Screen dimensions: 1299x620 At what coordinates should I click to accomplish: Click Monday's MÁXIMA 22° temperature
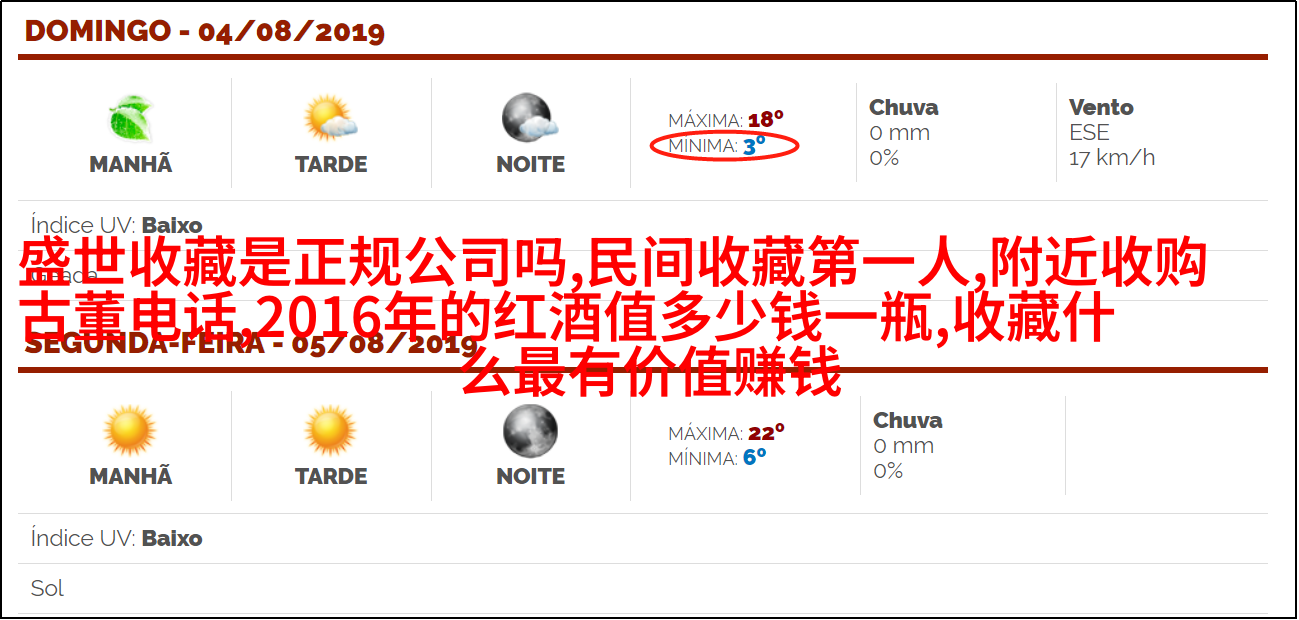pyautogui.click(x=726, y=433)
